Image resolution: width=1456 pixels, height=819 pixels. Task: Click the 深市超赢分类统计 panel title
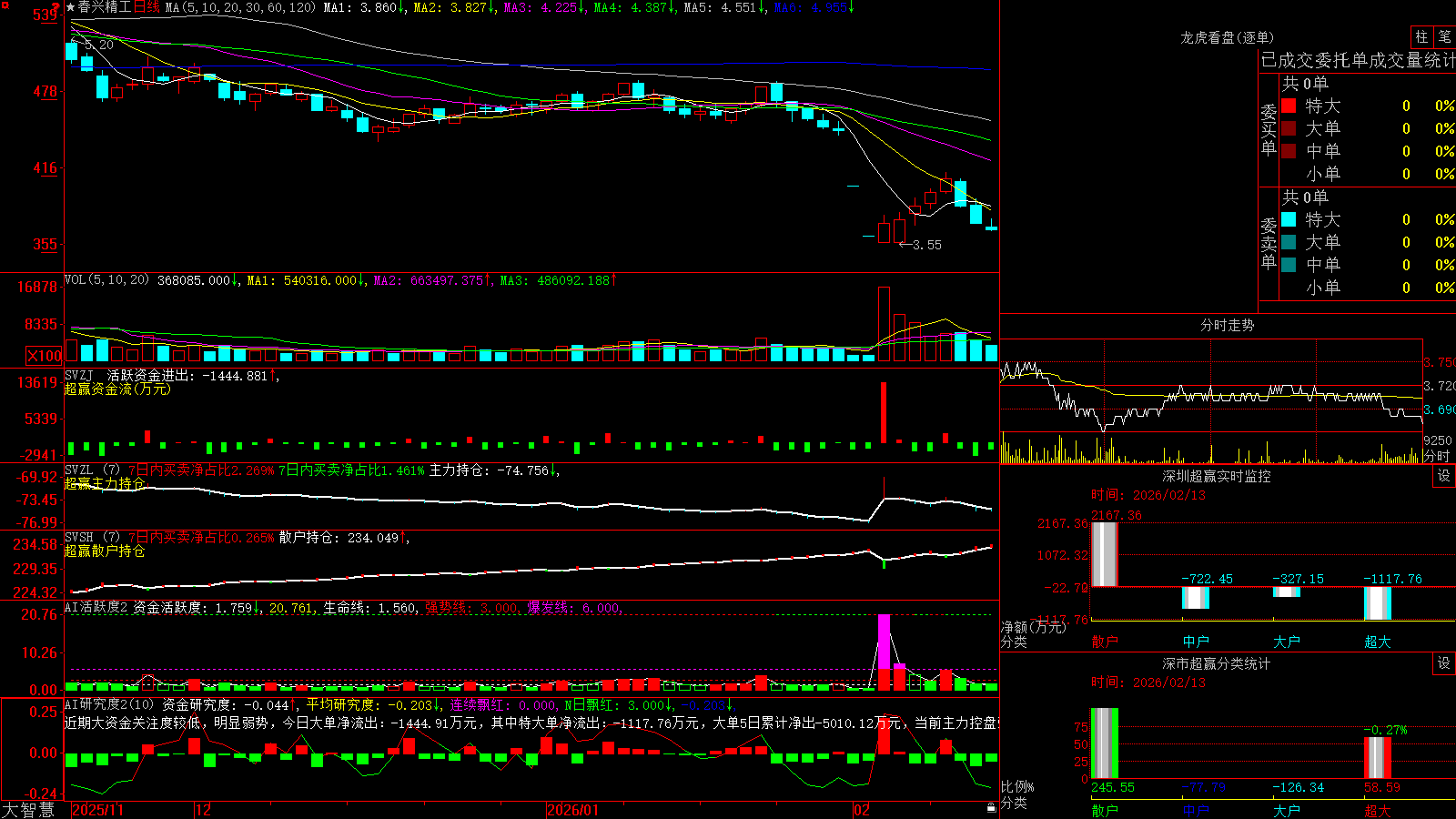tap(1217, 663)
